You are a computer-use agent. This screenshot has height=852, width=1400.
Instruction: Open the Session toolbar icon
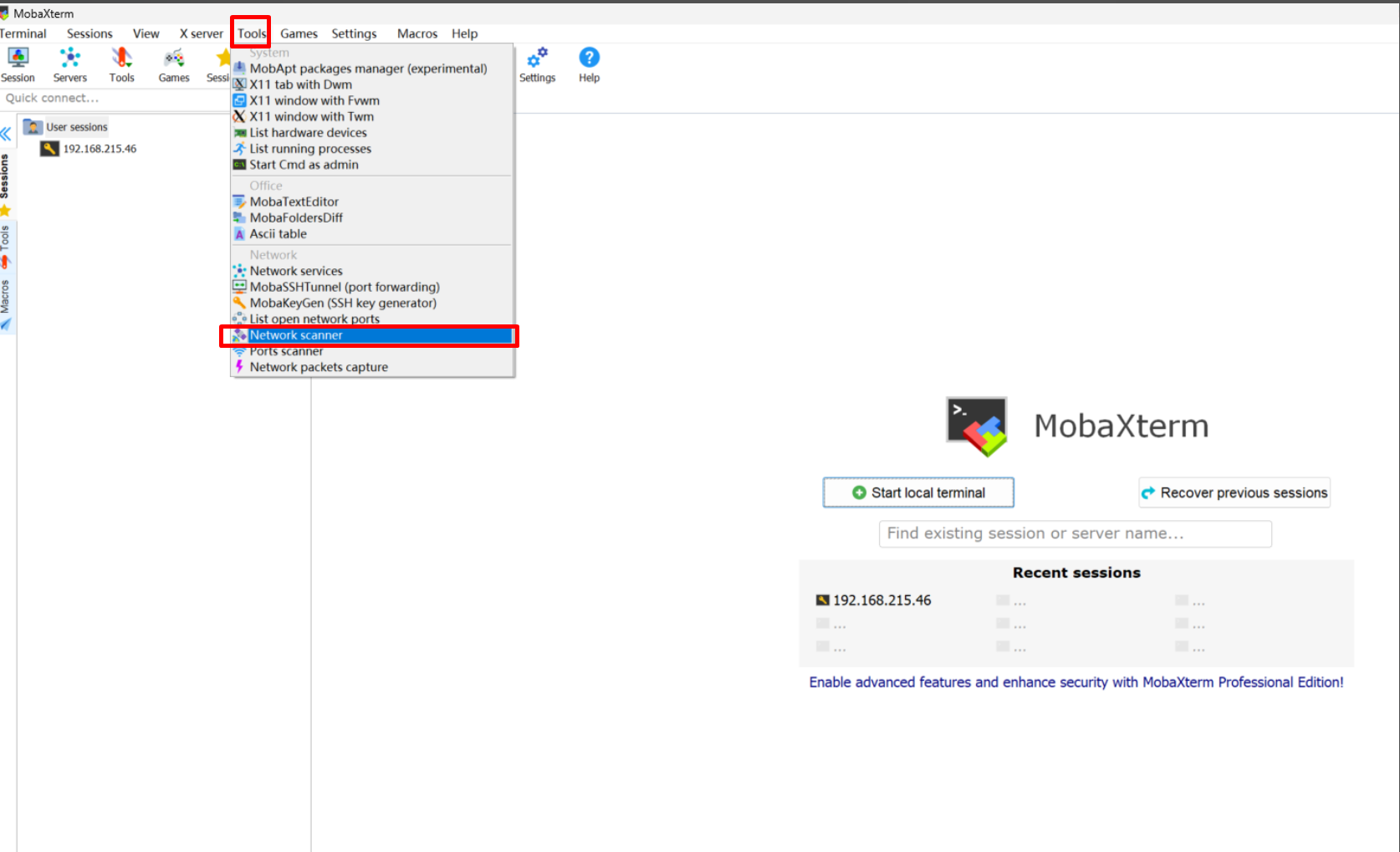[18, 64]
